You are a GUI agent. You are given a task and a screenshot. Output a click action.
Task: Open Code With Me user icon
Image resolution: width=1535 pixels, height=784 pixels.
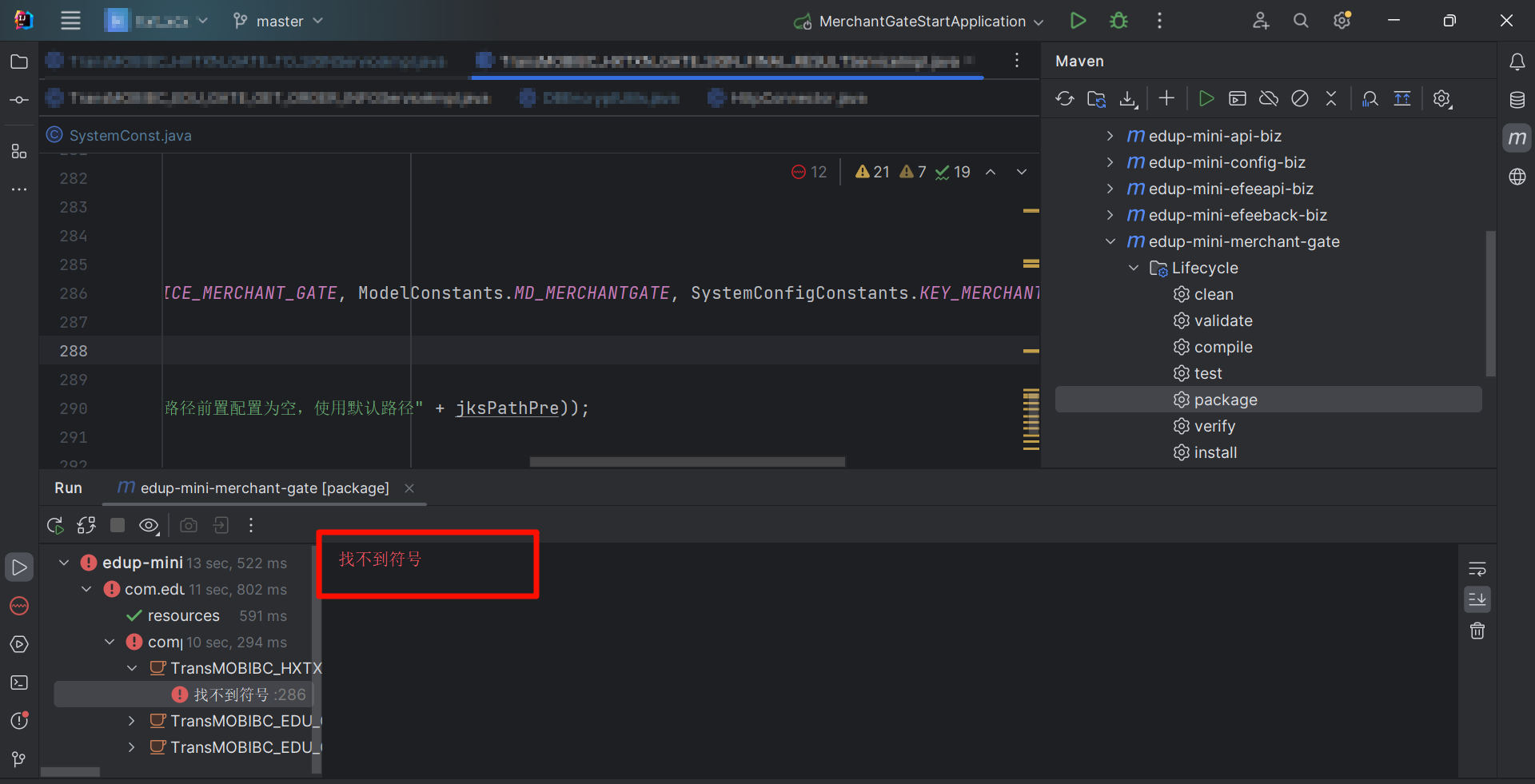(x=1261, y=21)
